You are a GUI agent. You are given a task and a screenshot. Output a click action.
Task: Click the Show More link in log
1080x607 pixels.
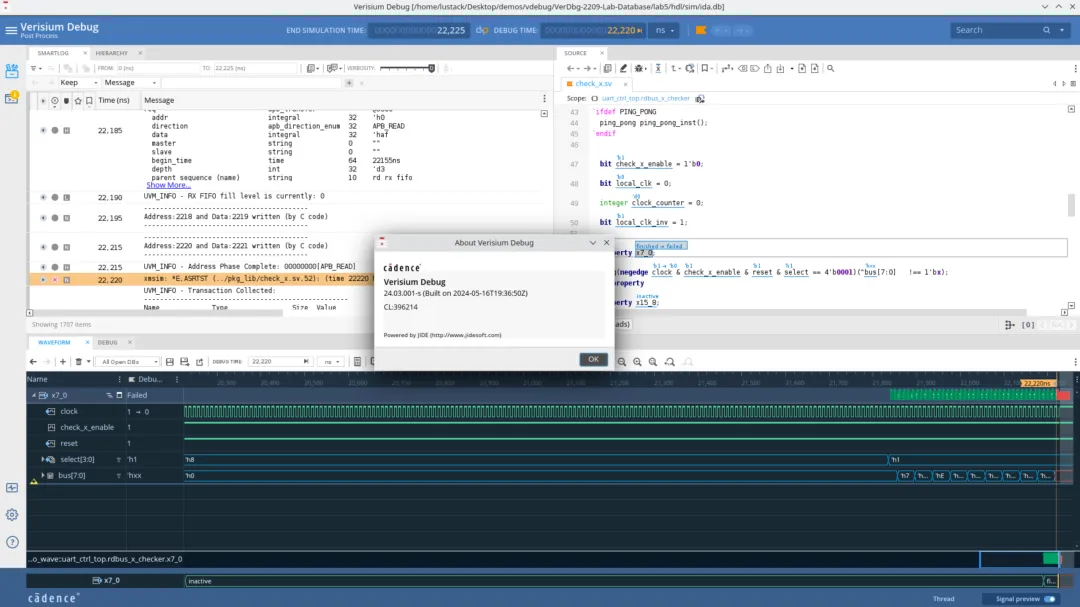pyautogui.click(x=168, y=185)
